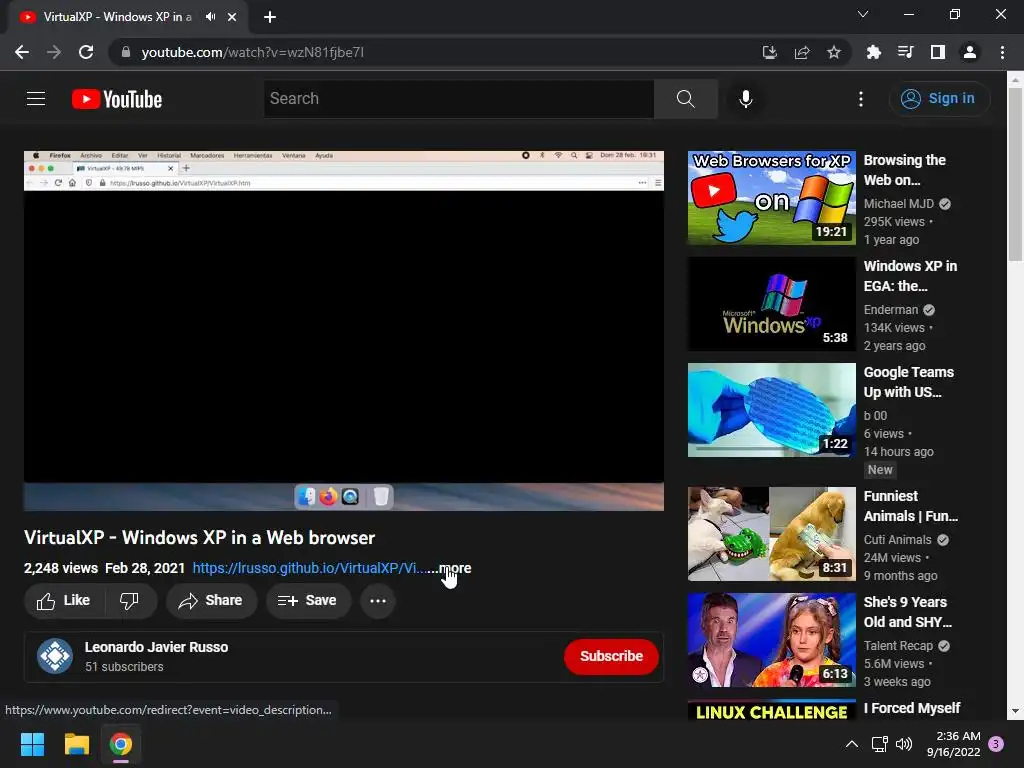Click the Enderman channel name
Viewport: 1024px width, 768px height.
tap(891, 310)
